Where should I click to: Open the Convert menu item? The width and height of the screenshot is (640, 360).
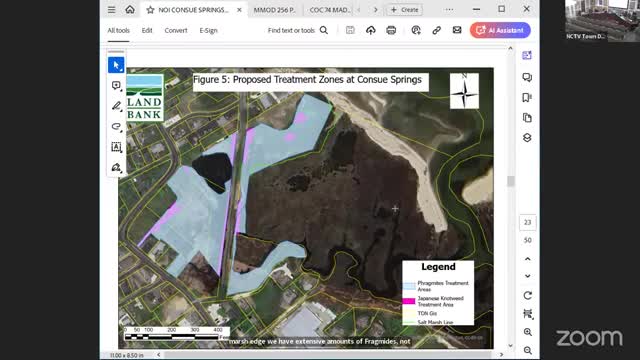point(176,31)
